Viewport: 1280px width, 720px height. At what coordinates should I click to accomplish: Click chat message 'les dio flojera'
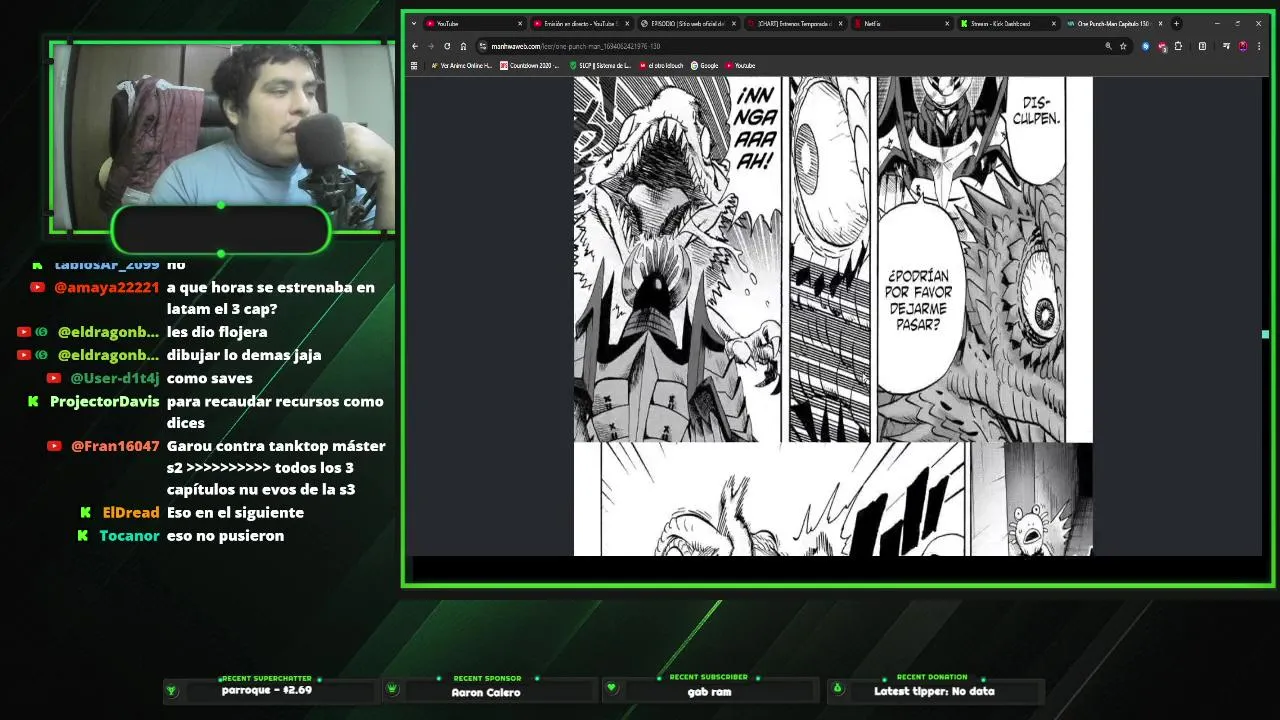point(217,332)
